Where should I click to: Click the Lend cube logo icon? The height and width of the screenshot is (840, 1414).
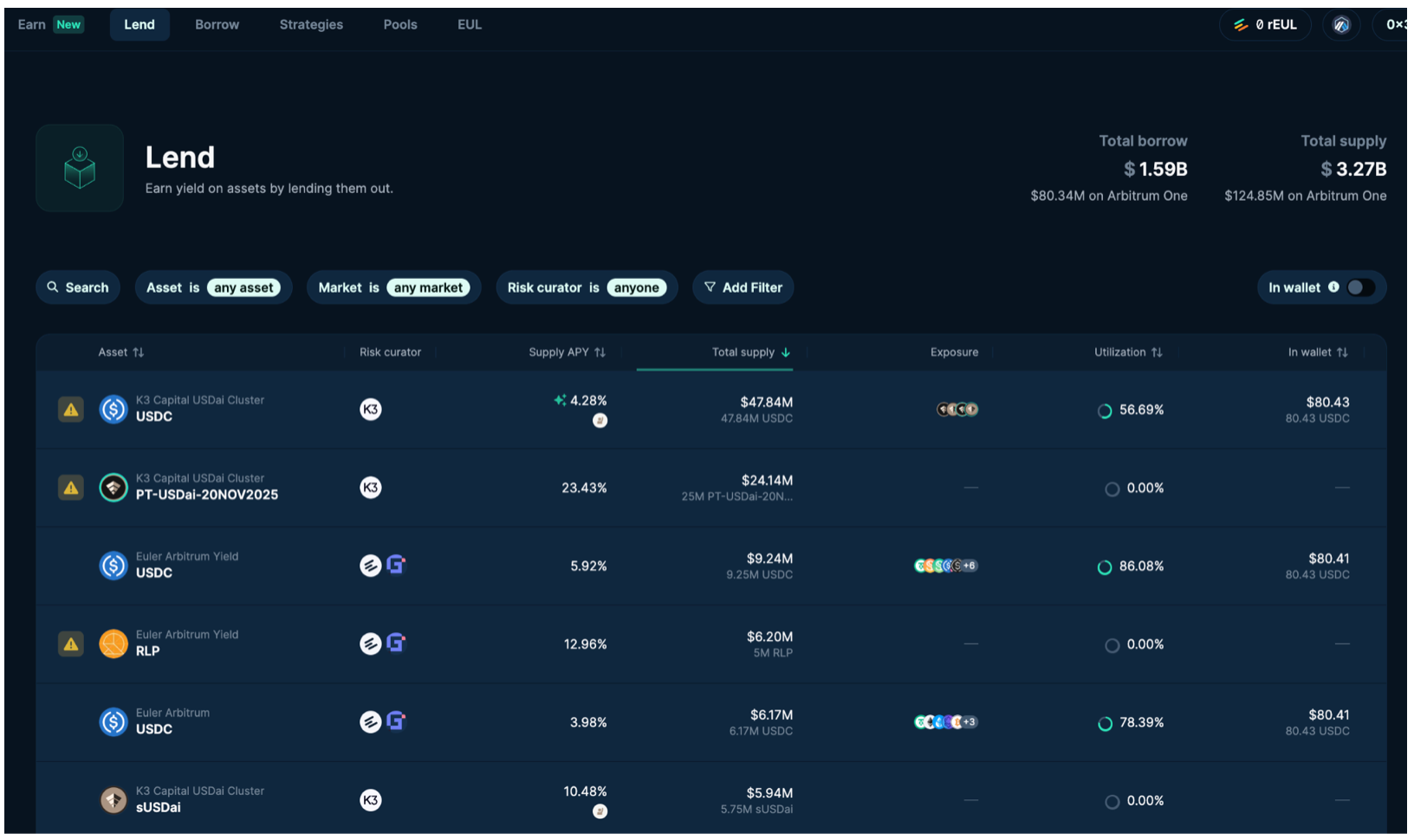pyautogui.click(x=80, y=168)
